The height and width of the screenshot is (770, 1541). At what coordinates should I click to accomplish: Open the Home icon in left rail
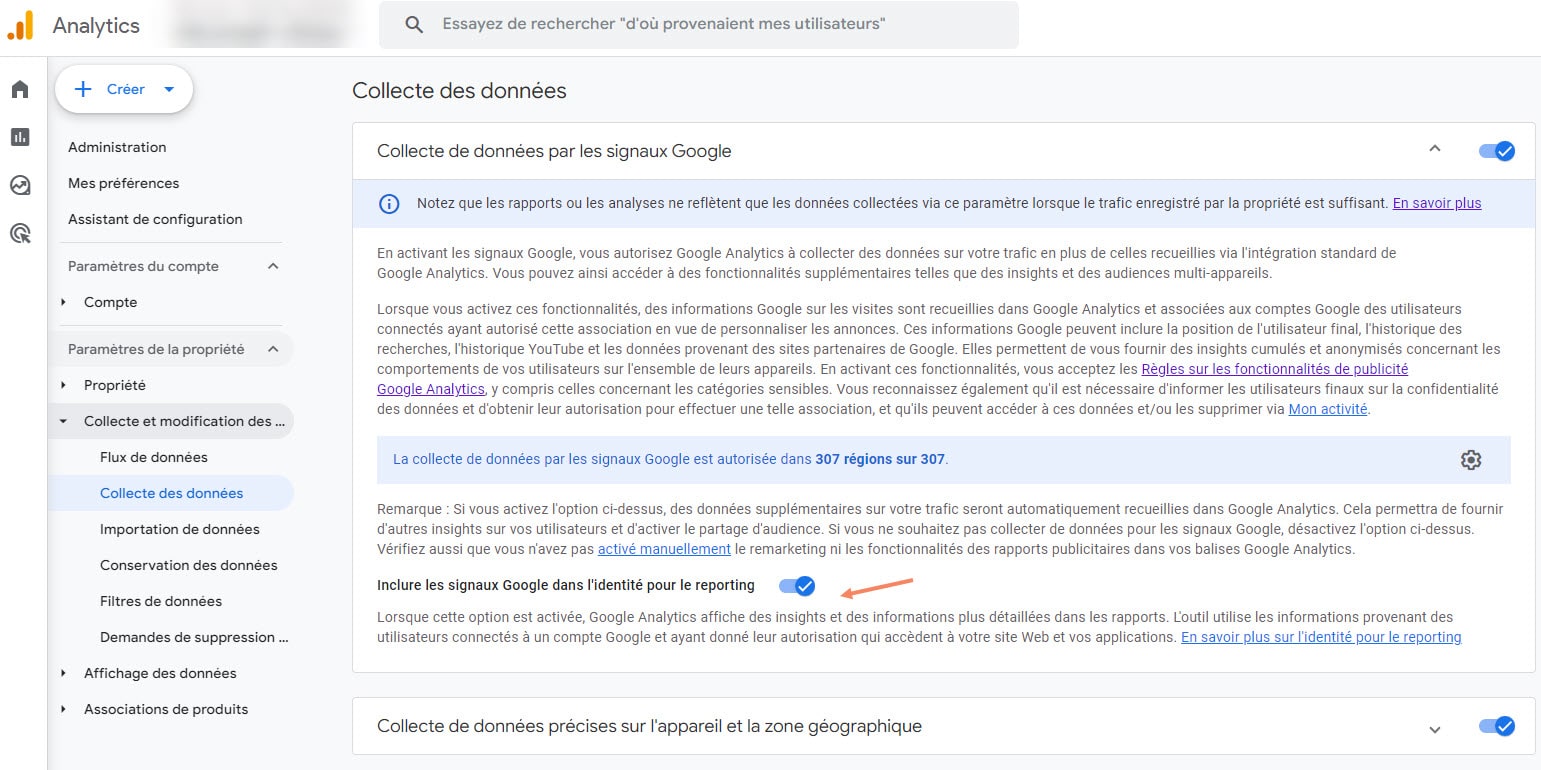click(x=20, y=90)
